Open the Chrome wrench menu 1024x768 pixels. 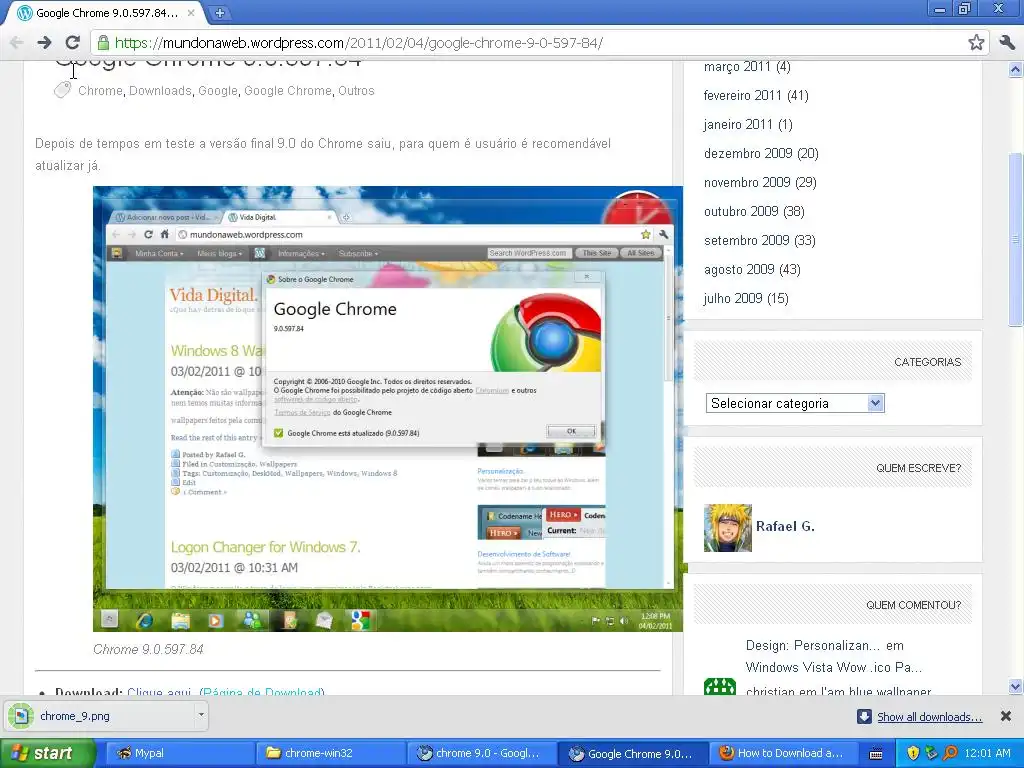click(1006, 43)
